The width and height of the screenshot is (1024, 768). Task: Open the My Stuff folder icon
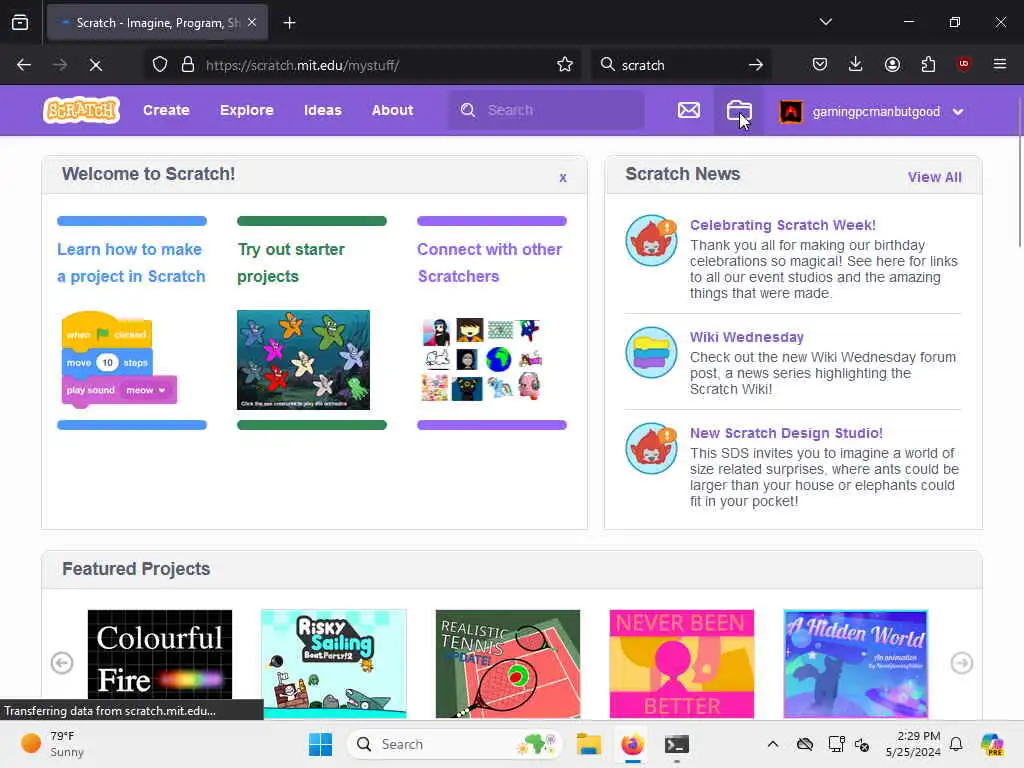(x=739, y=110)
